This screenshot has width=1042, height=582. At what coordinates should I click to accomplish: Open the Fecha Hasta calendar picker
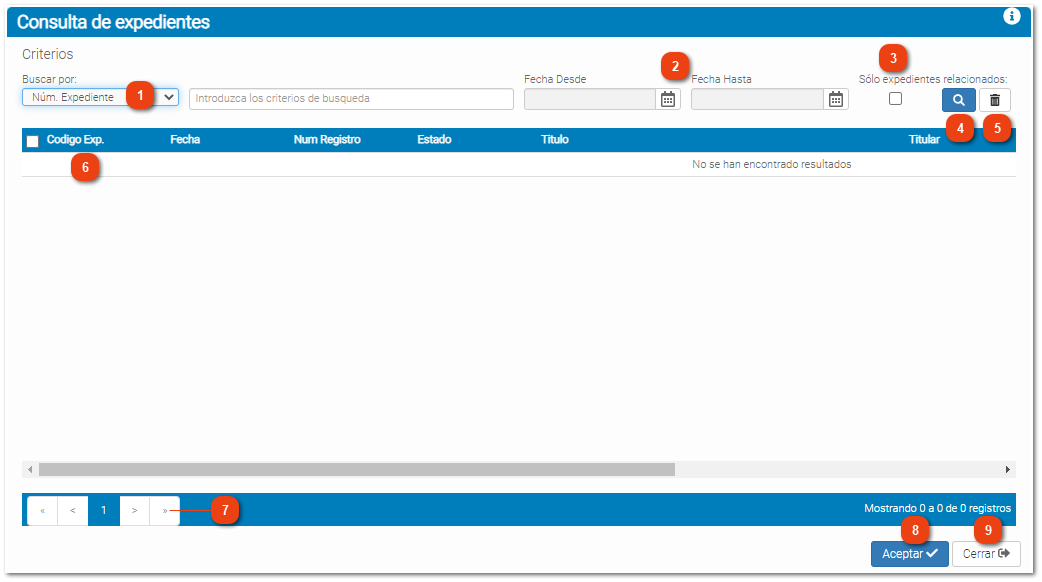point(836,99)
